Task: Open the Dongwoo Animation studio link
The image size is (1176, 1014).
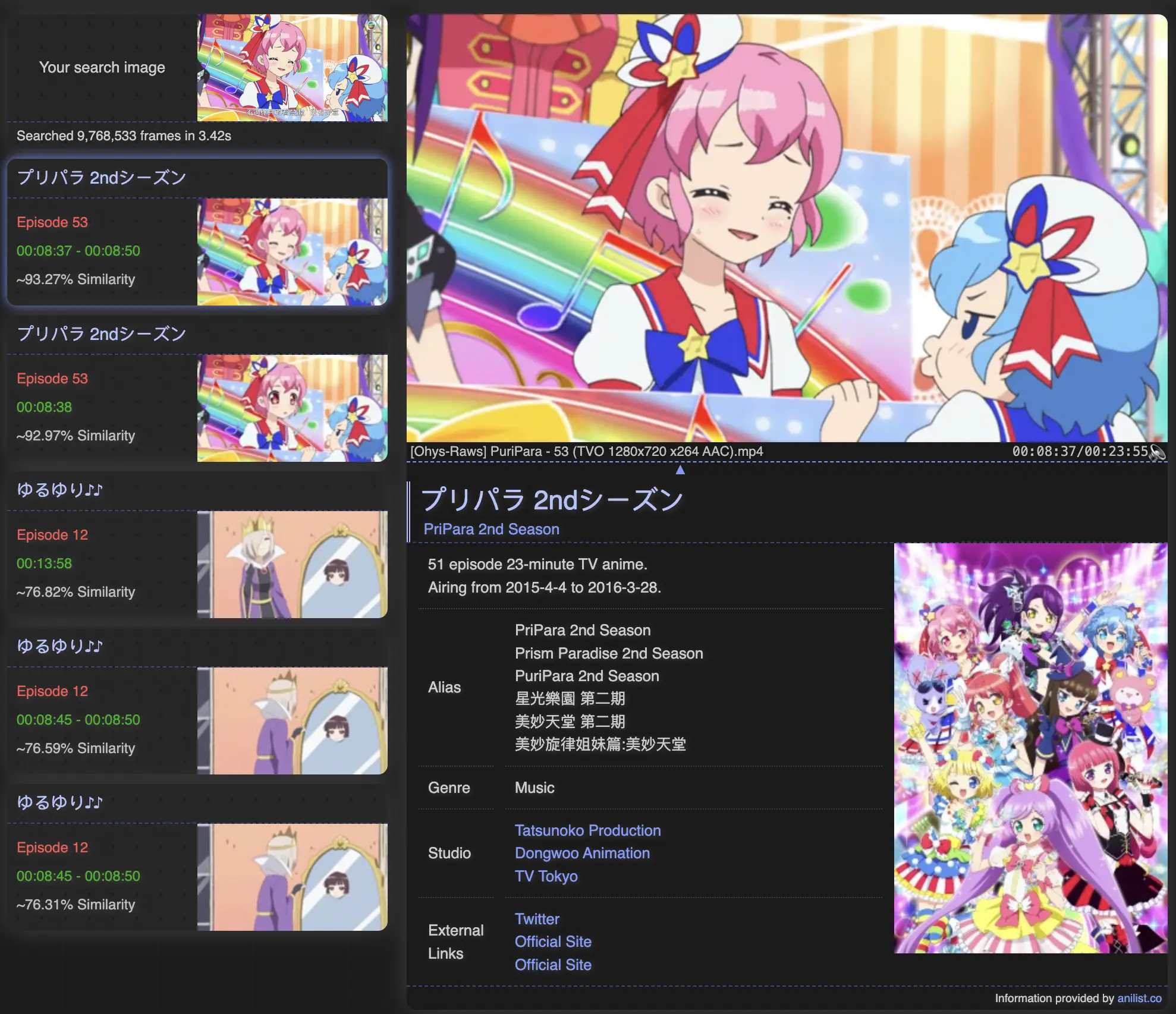Action: point(582,853)
